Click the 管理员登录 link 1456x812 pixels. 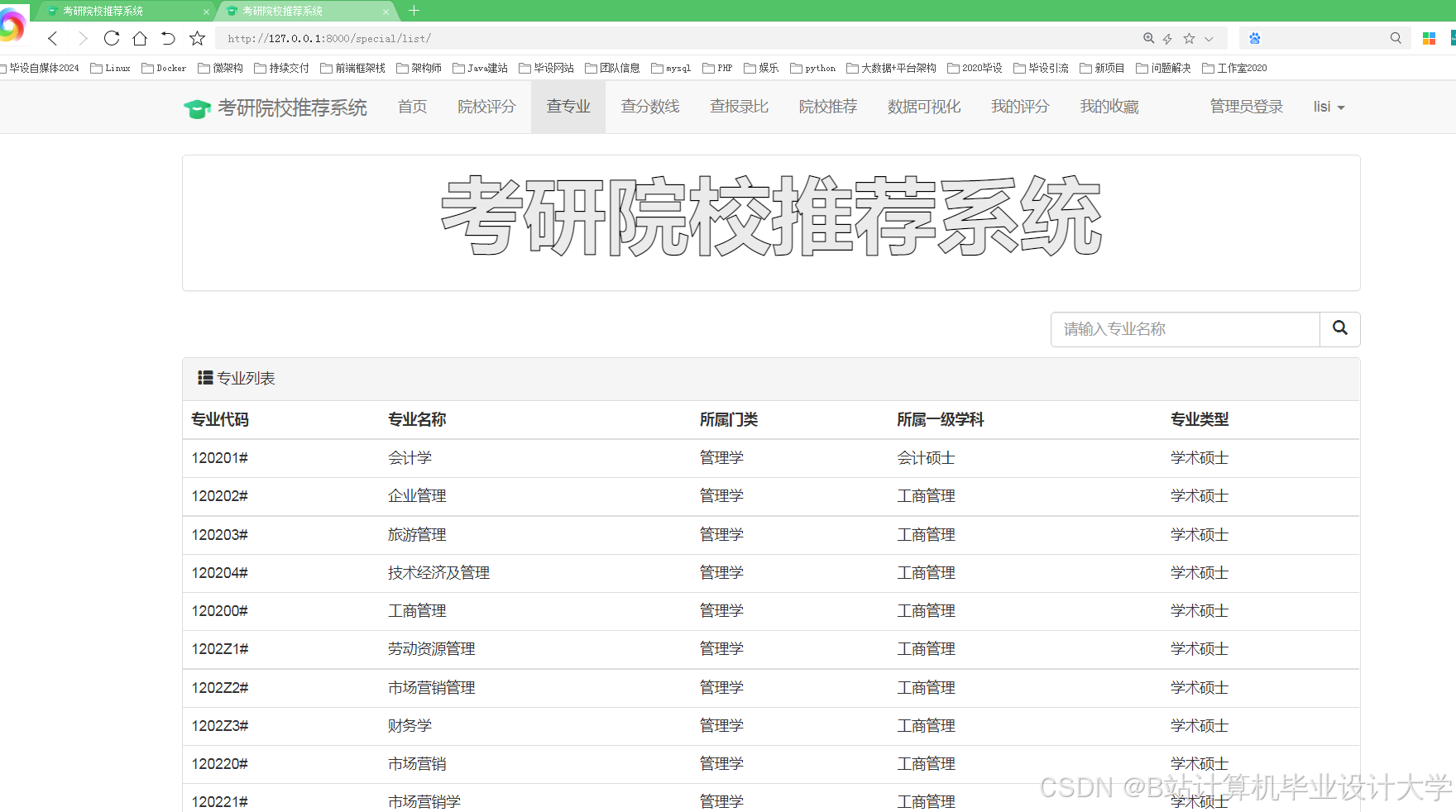[x=1246, y=106]
